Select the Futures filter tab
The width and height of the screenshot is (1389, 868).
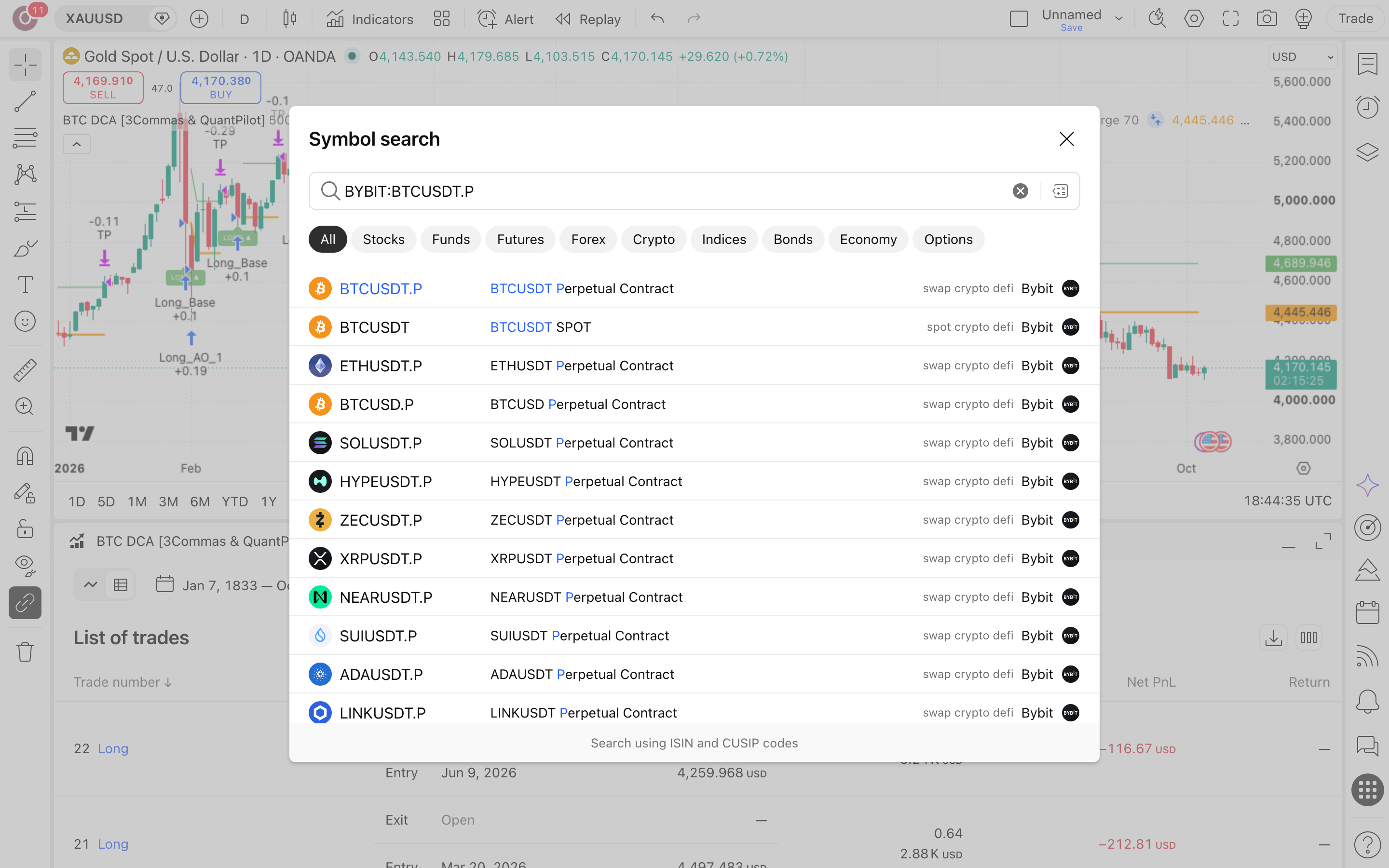[x=520, y=239]
